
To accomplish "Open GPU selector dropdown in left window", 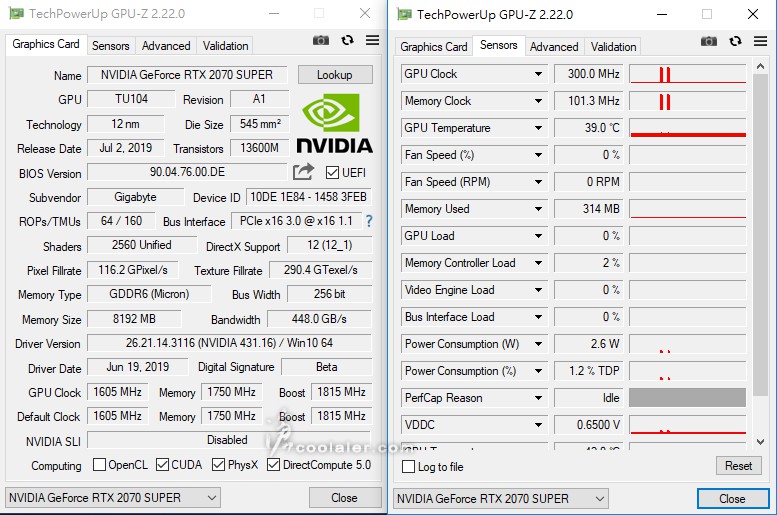I will (113, 498).
